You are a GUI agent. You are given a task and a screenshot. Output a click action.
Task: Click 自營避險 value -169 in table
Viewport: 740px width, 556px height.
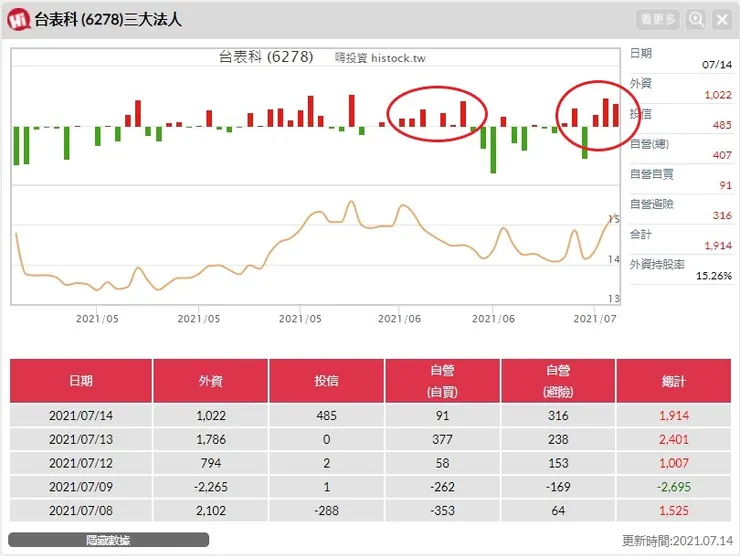(558, 487)
